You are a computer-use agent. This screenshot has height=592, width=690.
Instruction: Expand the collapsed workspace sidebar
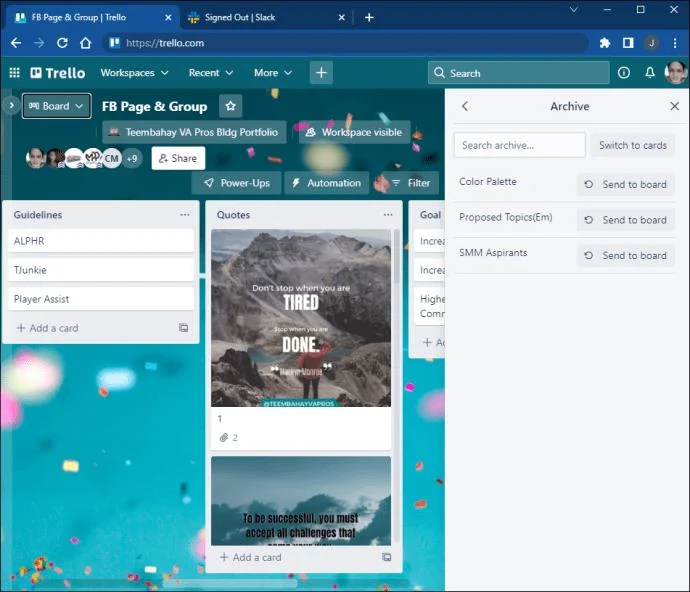pos(11,106)
